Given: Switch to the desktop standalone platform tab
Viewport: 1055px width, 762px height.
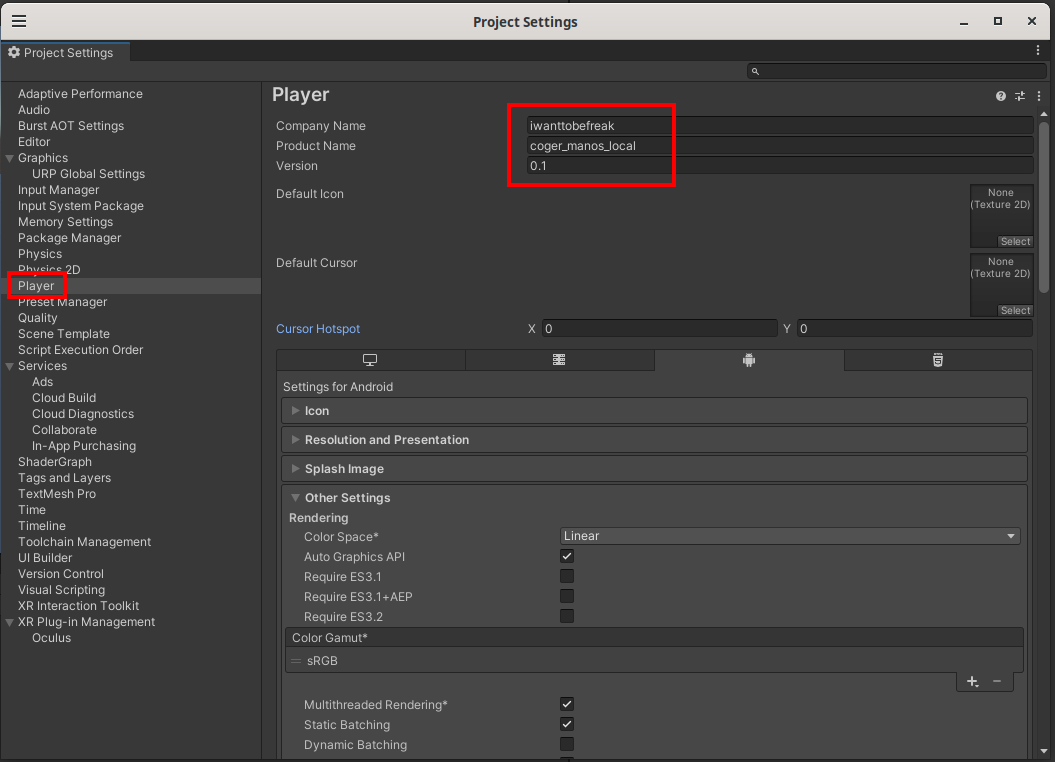Looking at the screenshot, I should [x=370, y=360].
